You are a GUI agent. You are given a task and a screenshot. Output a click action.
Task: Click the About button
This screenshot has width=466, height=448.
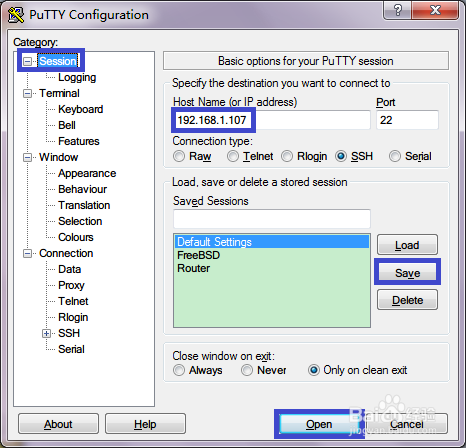coord(58,424)
